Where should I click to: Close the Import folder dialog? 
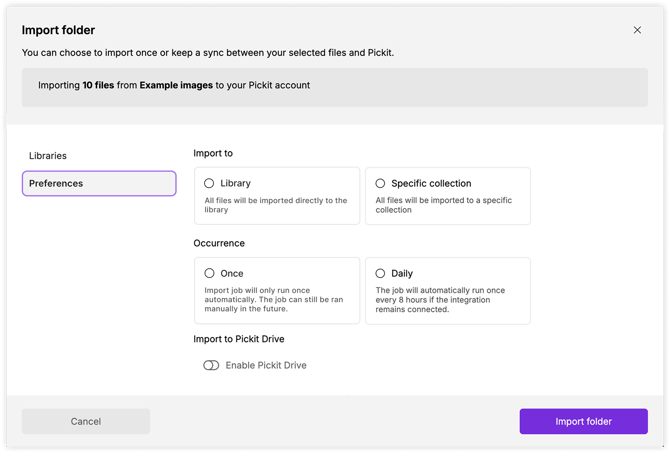coord(637,30)
